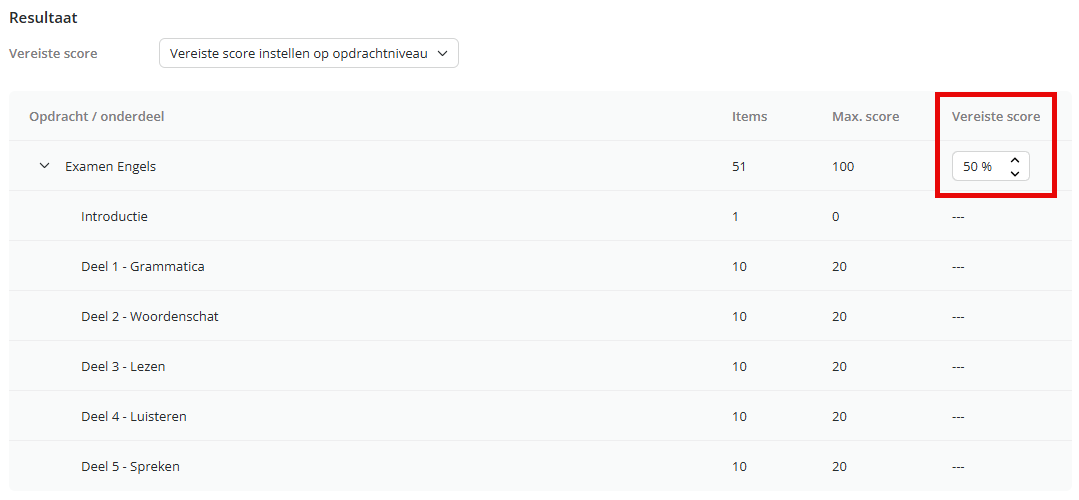Select Deel 2 - Woordenschat row
Screen dimensions: 1079x500
(x=540, y=316)
